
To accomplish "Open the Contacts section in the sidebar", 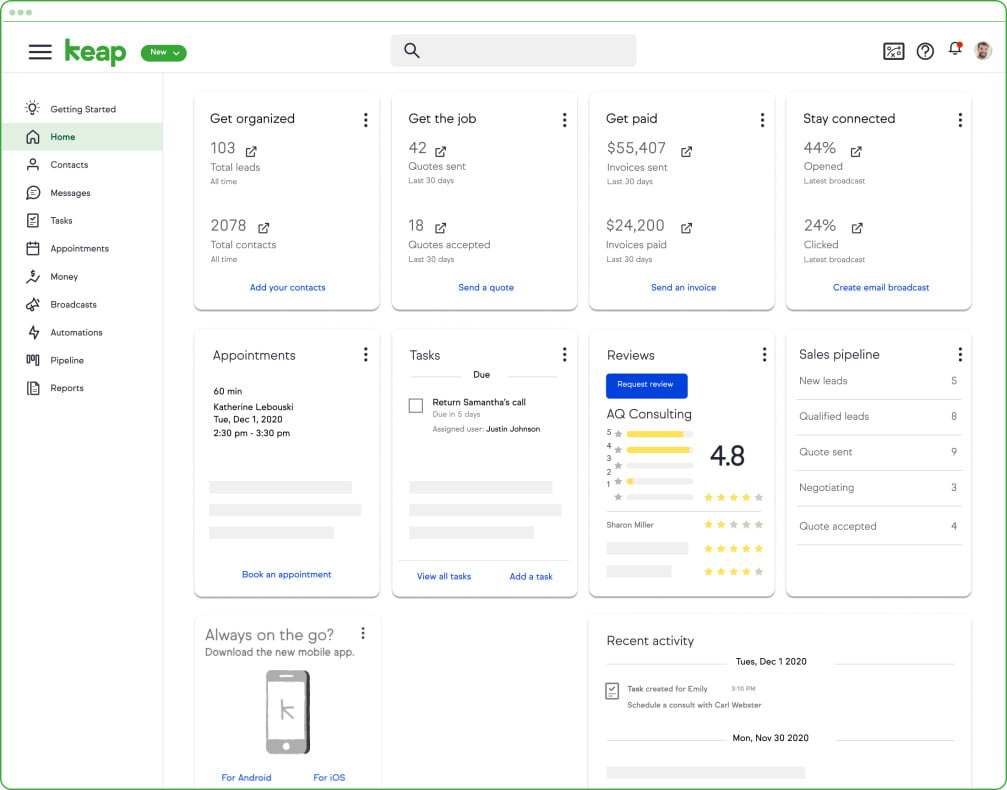I will pos(67,164).
